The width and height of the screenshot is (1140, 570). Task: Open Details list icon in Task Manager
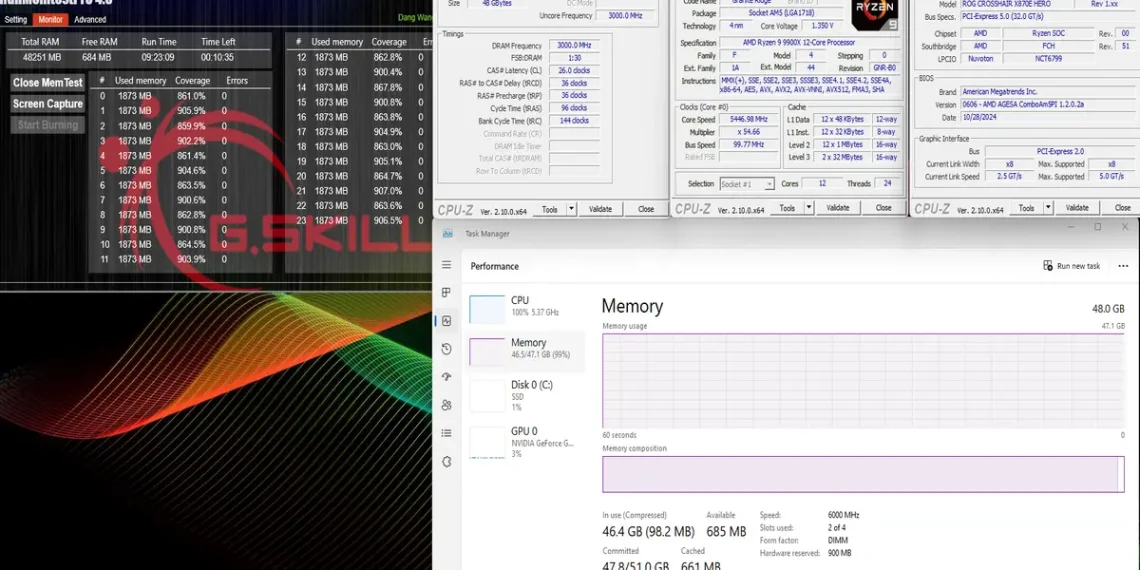(x=446, y=433)
